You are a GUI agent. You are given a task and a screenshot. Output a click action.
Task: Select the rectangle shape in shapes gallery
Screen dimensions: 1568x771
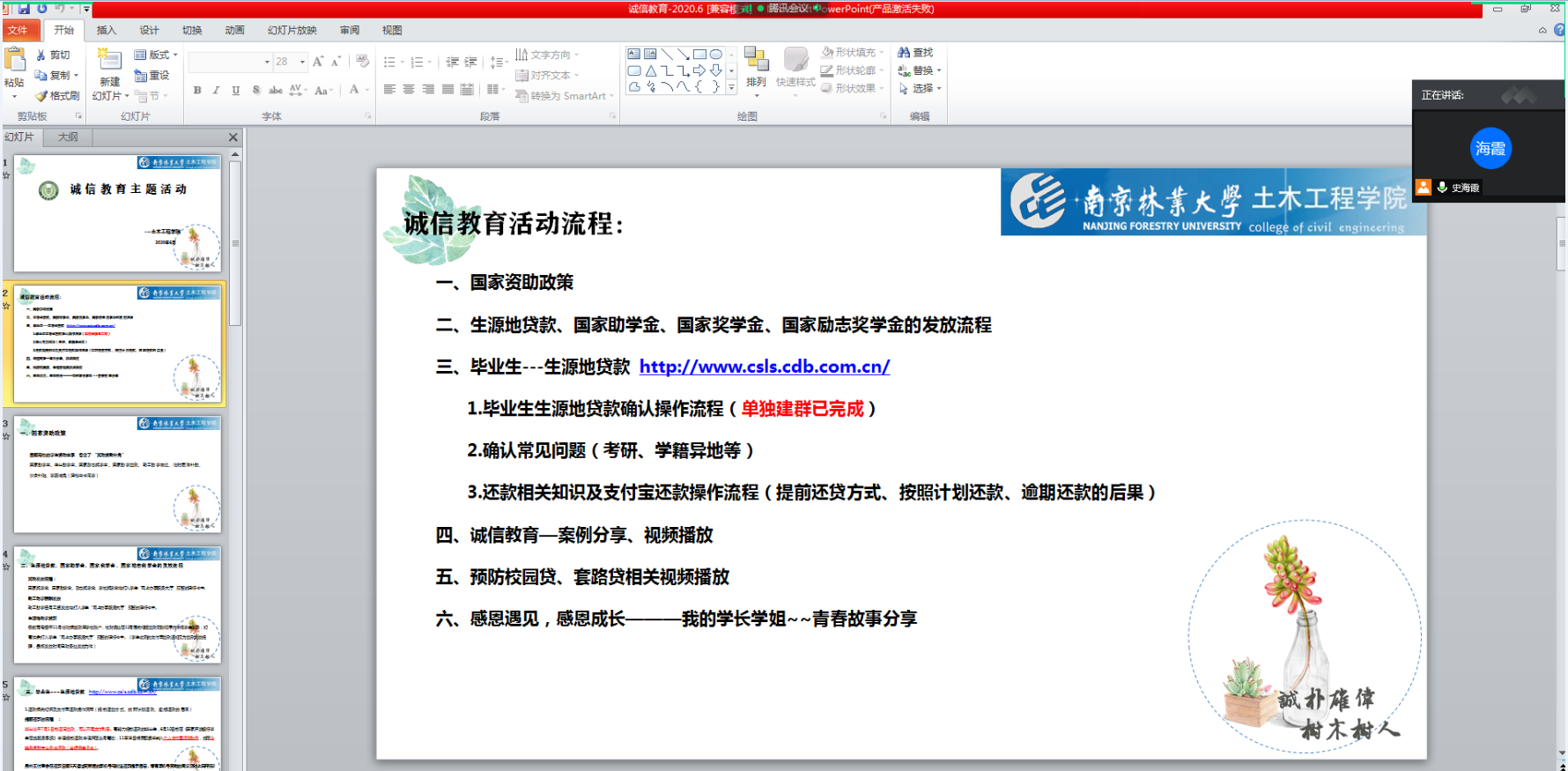point(699,55)
